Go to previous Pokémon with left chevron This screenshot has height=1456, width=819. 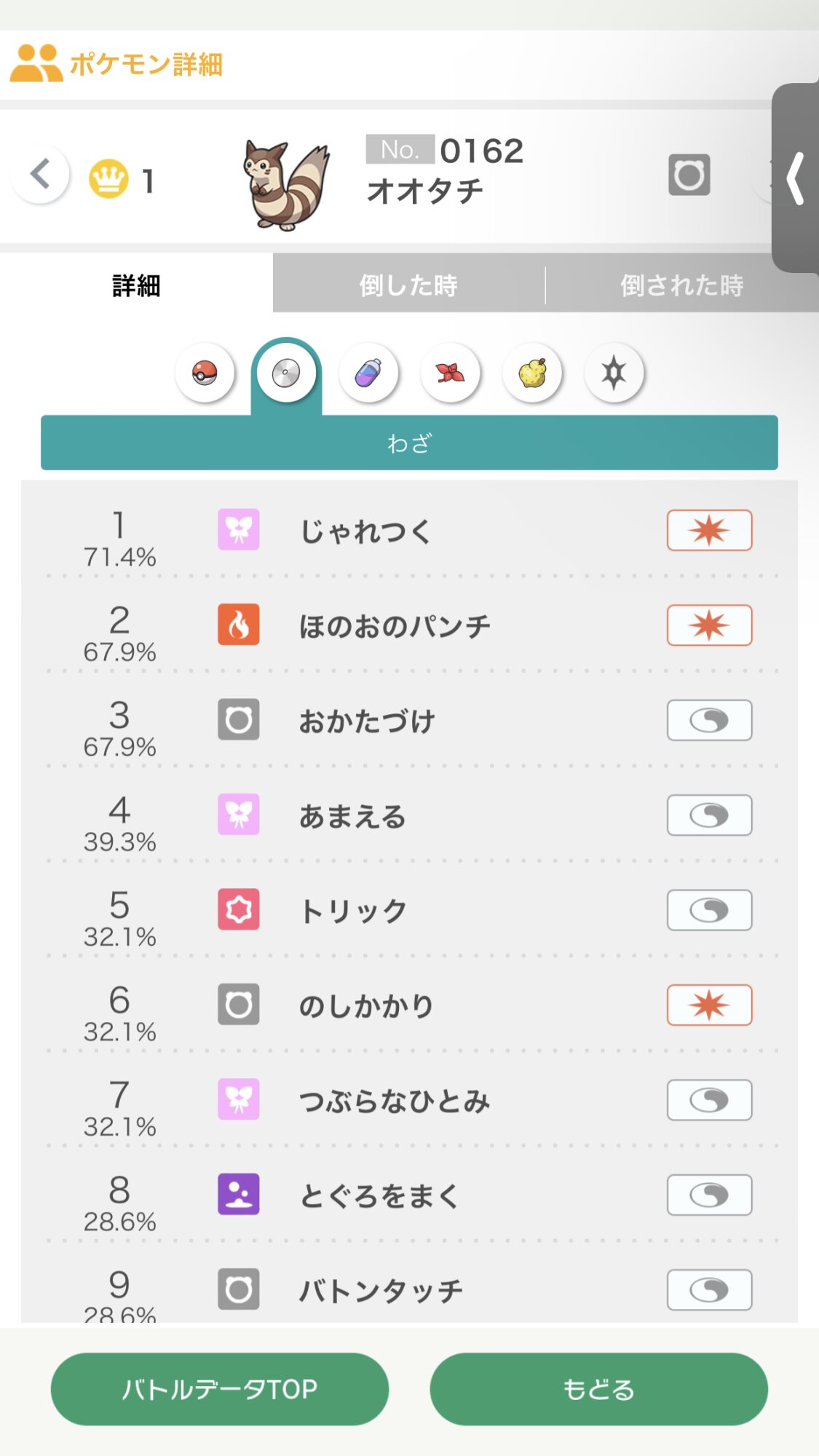[41, 175]
